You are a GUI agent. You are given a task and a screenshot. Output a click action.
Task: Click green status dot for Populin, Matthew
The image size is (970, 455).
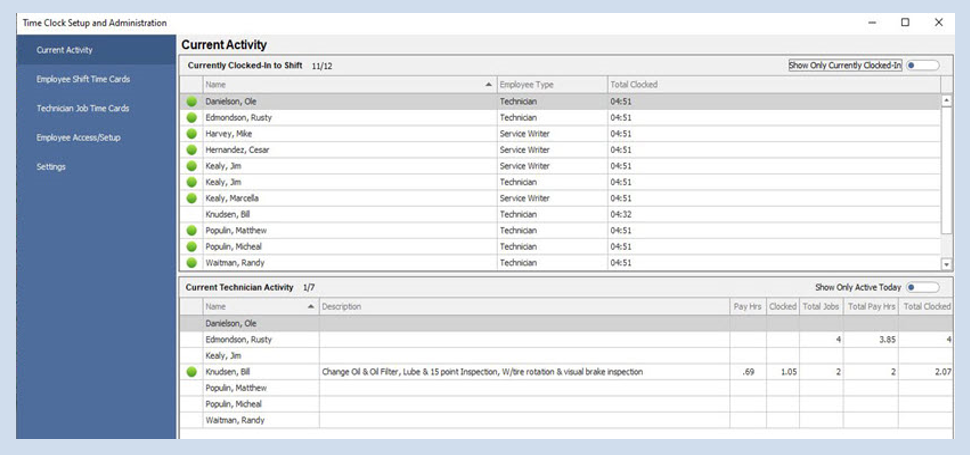click(x=191, y=230)
